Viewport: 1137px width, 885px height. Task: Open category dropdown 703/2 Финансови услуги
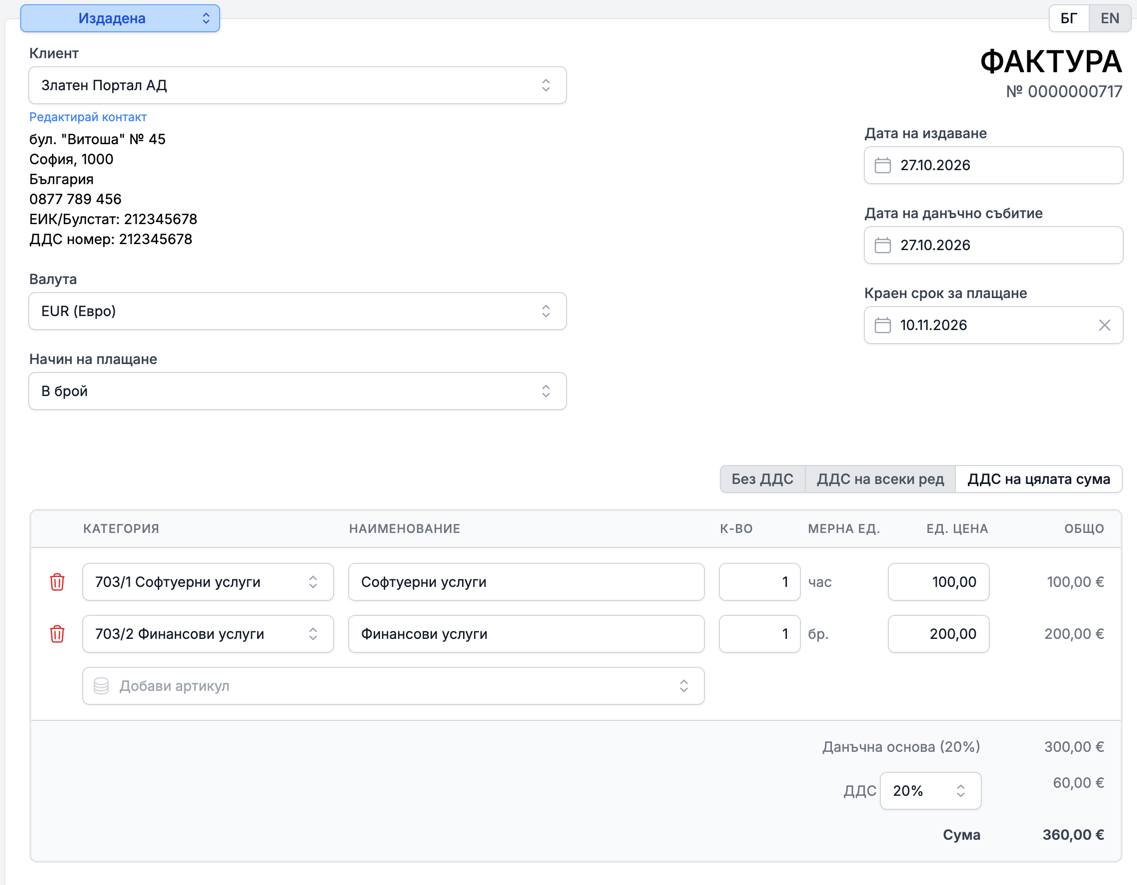tap(208, 634)
